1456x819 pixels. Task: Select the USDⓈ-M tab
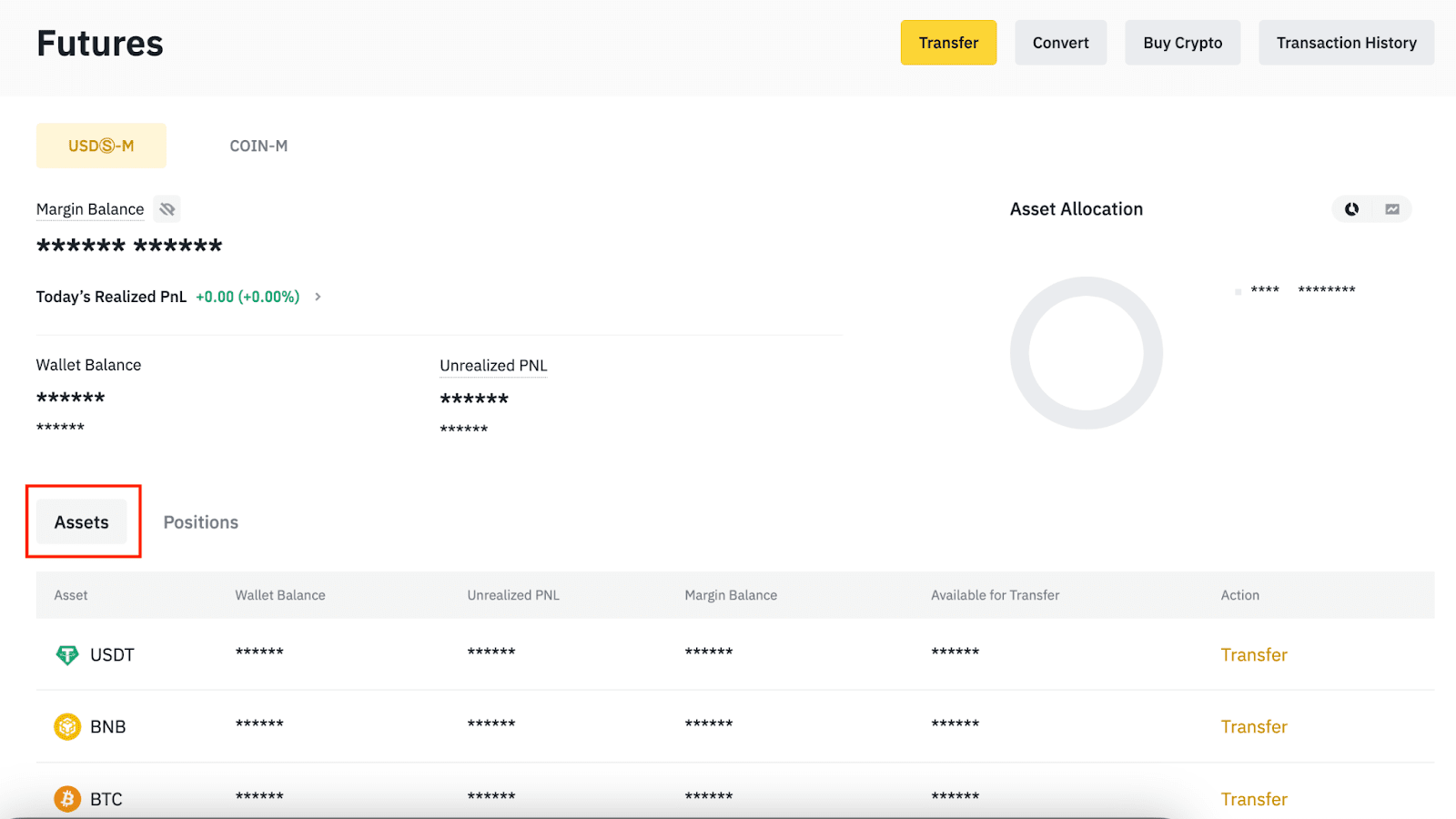click(101, 146)
